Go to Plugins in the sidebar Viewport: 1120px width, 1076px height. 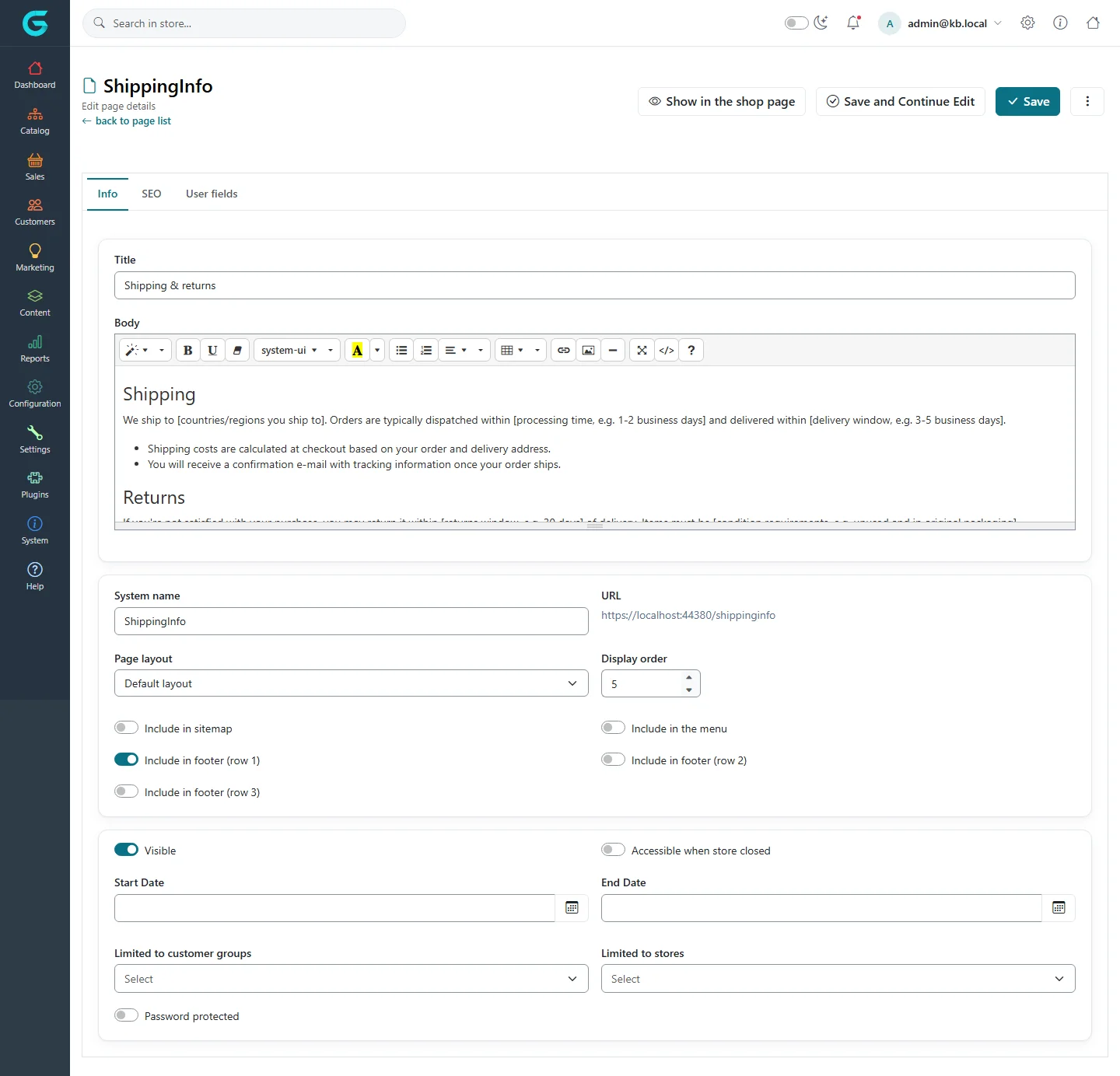pyautogui.click(x=35, y=484)
